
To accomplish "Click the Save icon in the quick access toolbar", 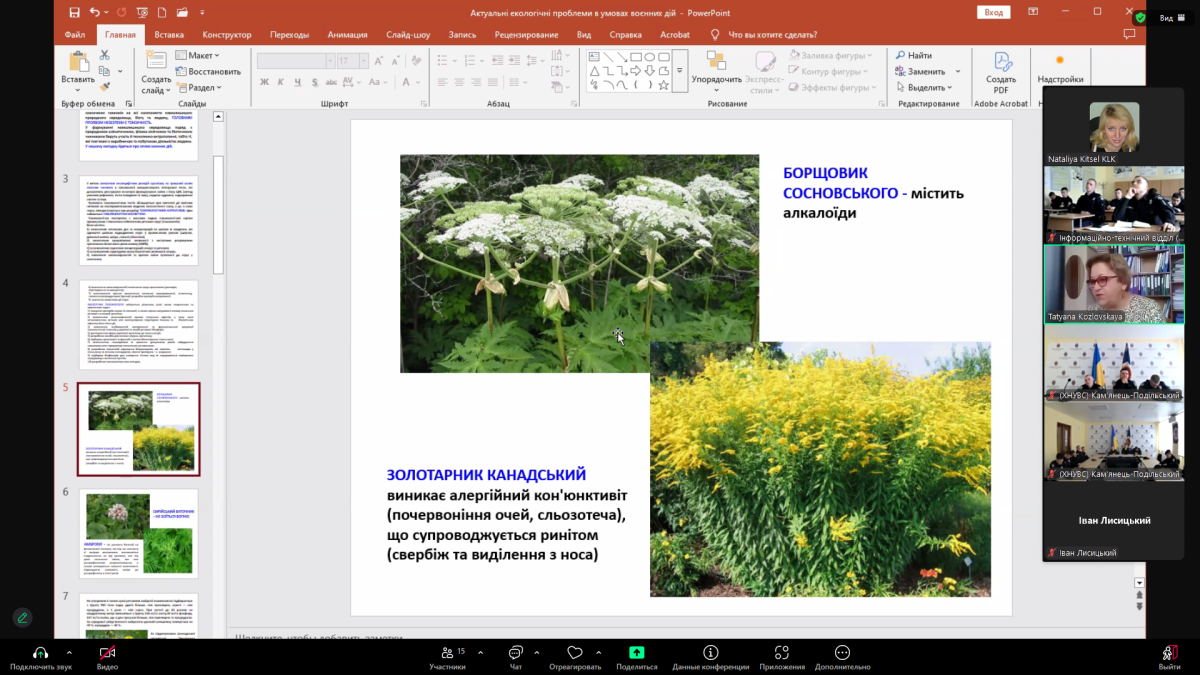I will [x=75, y=12].
